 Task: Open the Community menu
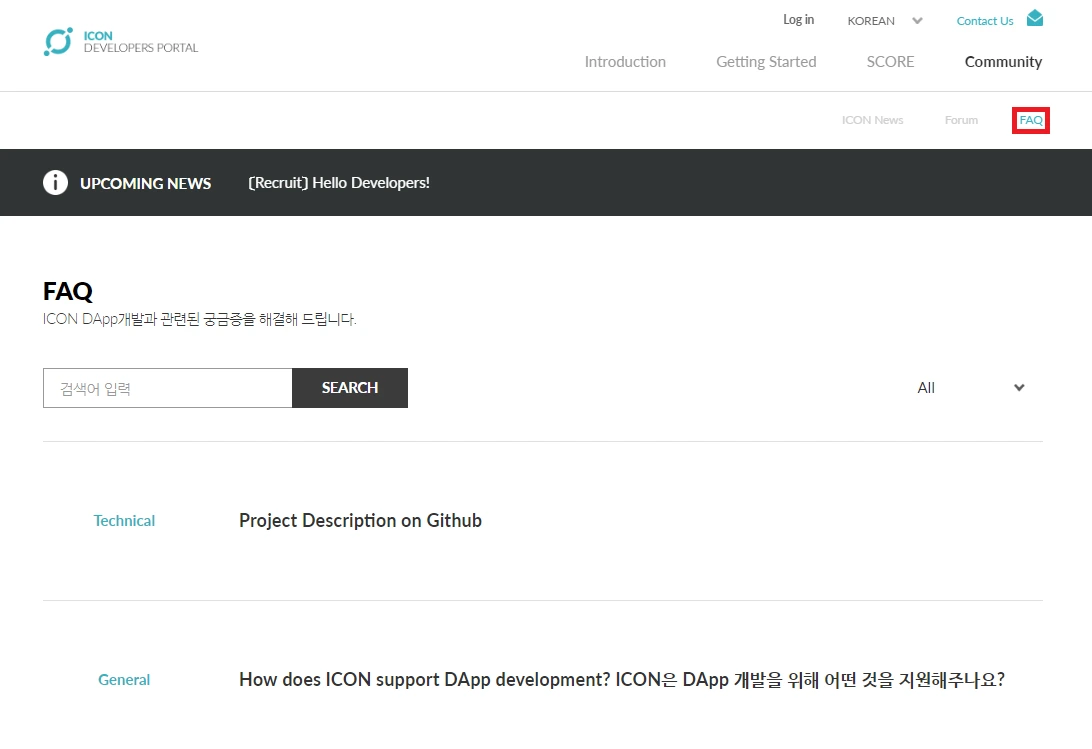click(x=1003, y=62)
